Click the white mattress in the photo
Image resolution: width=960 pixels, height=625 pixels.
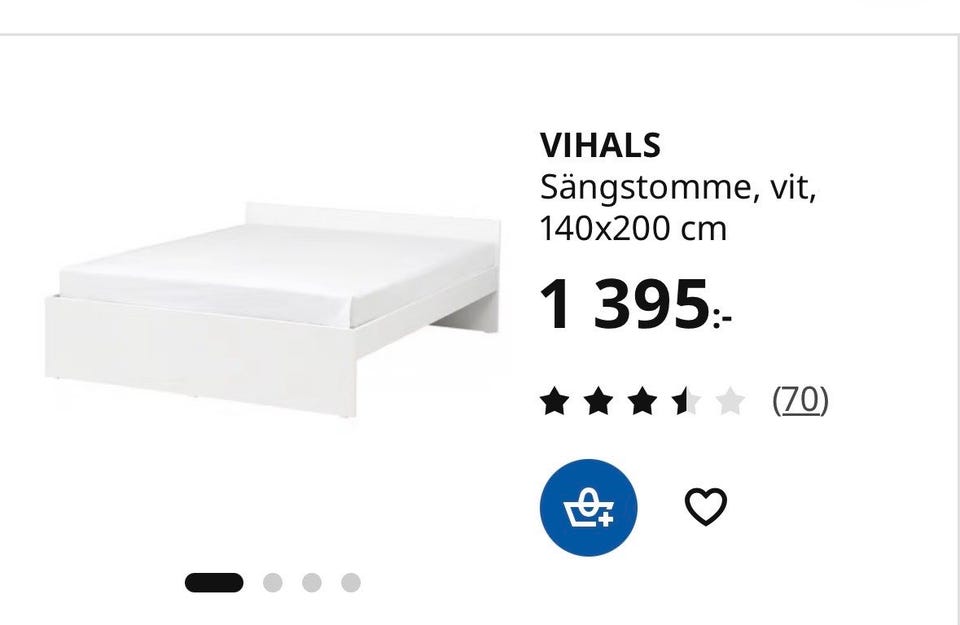click(x=276, y=272)
